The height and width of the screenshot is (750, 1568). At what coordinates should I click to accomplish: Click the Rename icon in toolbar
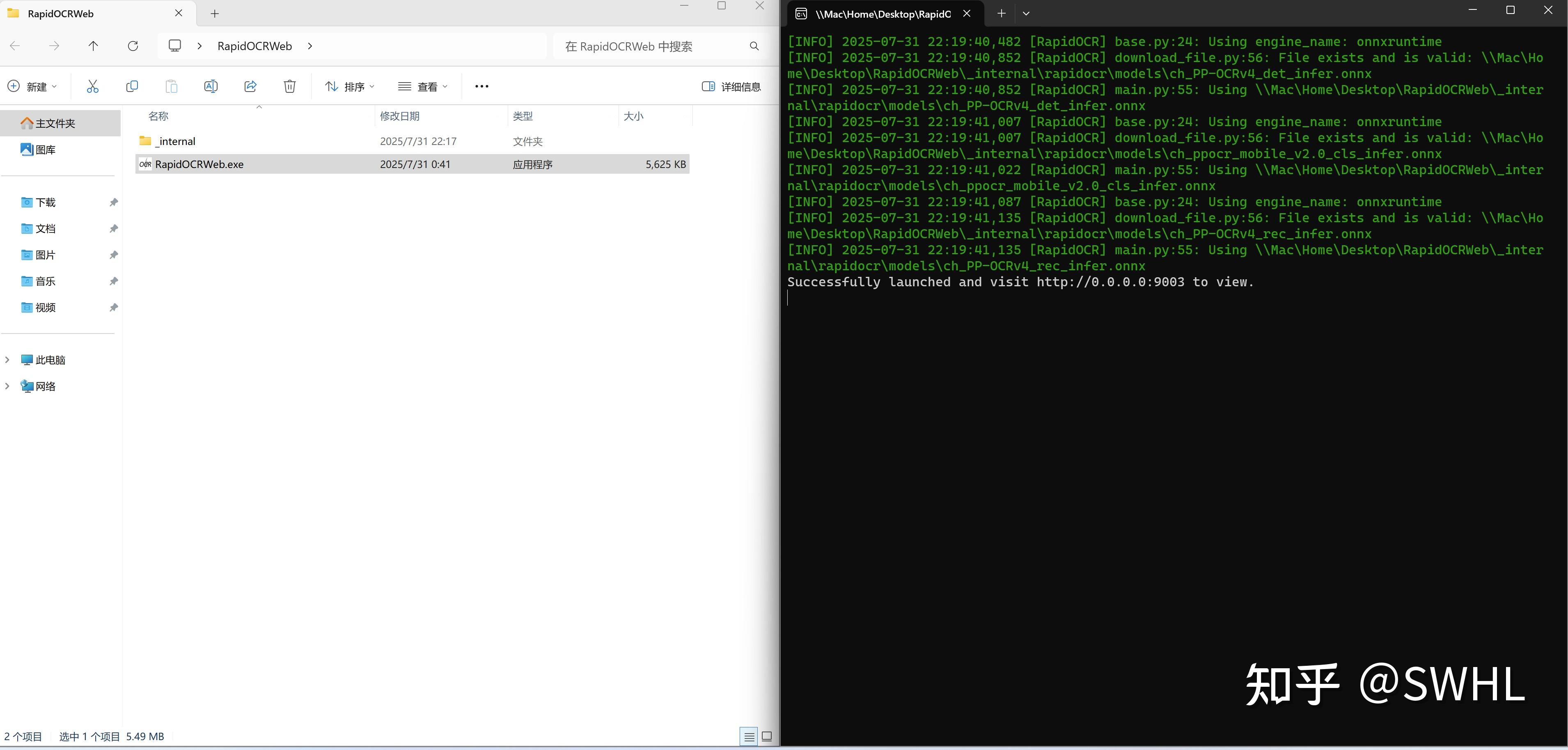211,87
